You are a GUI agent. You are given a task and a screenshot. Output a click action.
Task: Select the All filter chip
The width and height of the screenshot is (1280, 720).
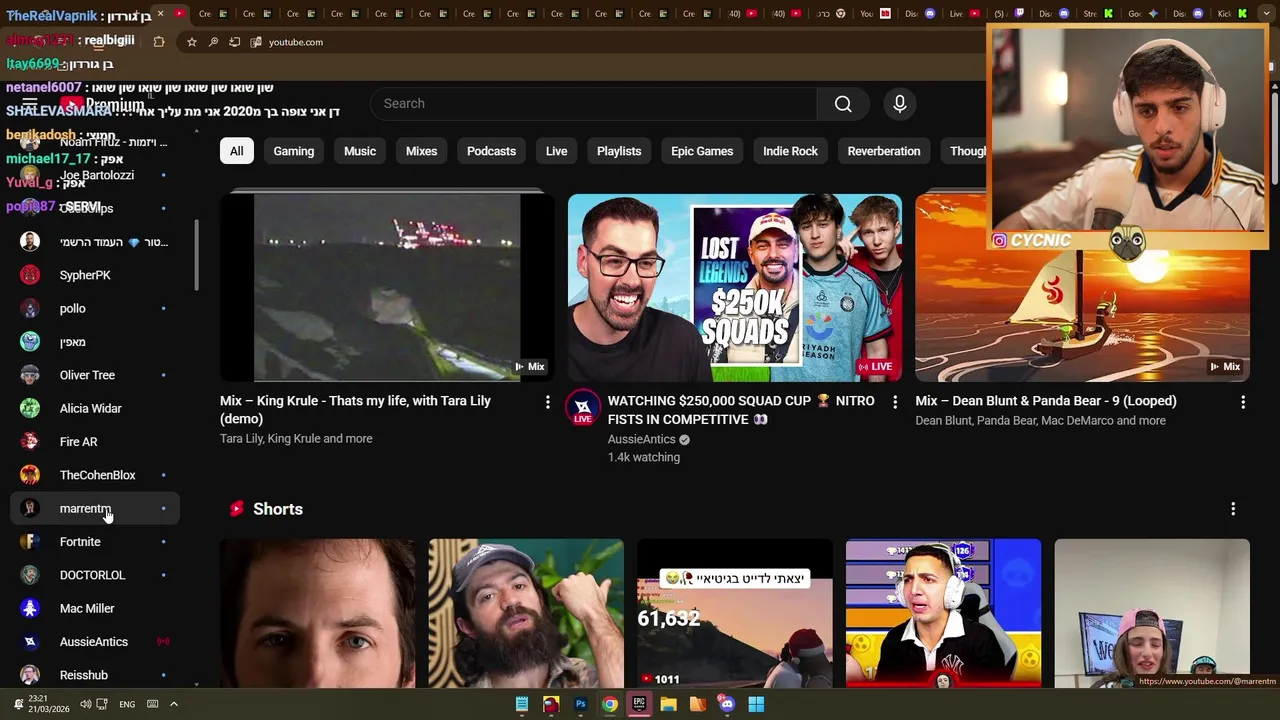pyautogui.click(x=236, y=151)
